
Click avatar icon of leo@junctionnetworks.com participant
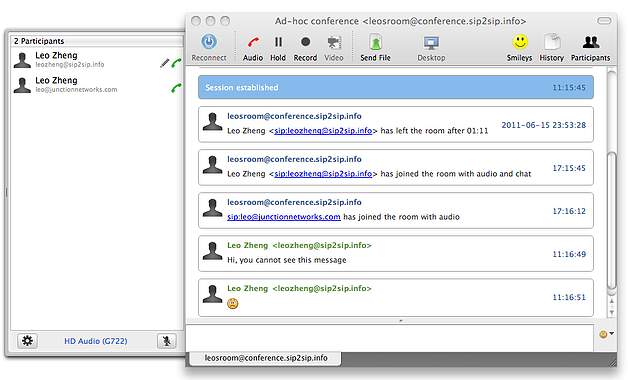[x=22, y=85]
